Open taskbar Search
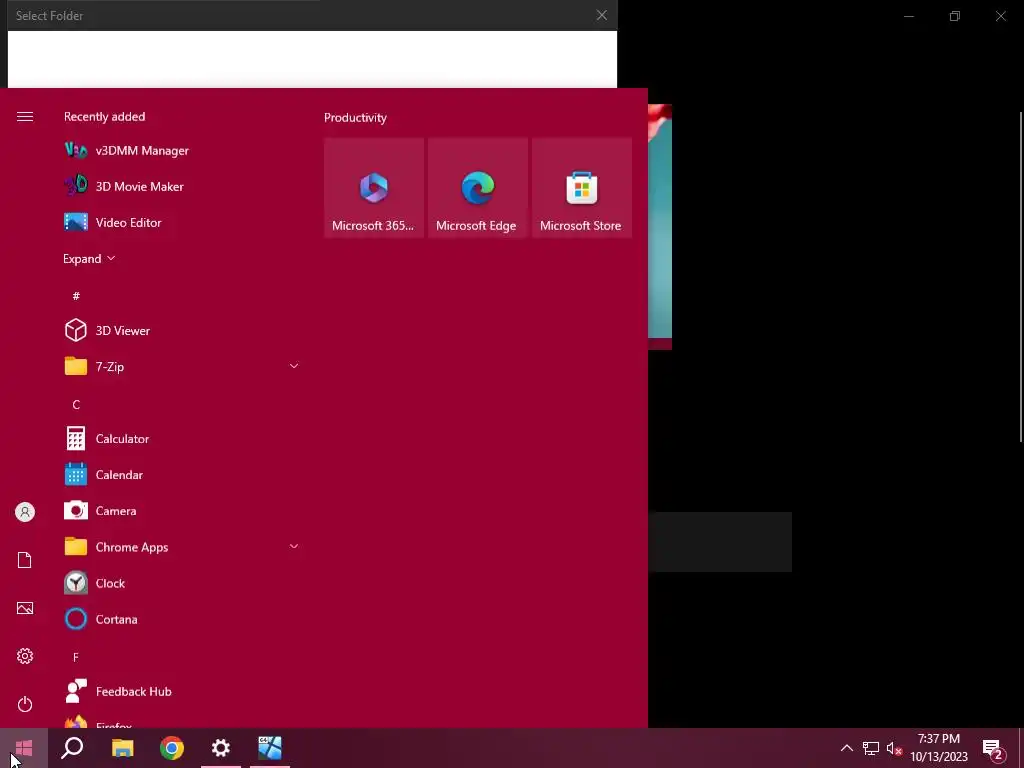1024x768 pixels. pyautogui.click(x=72, y=748)
